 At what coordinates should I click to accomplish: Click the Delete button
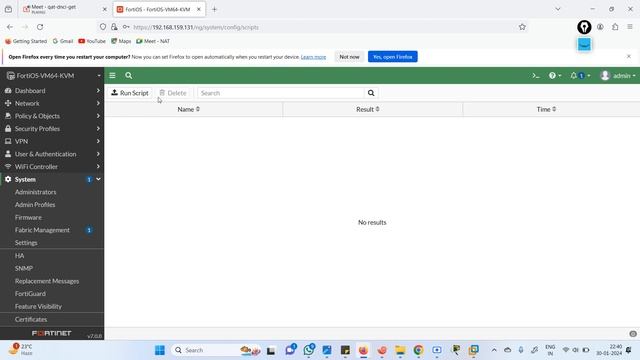[173, 93]
